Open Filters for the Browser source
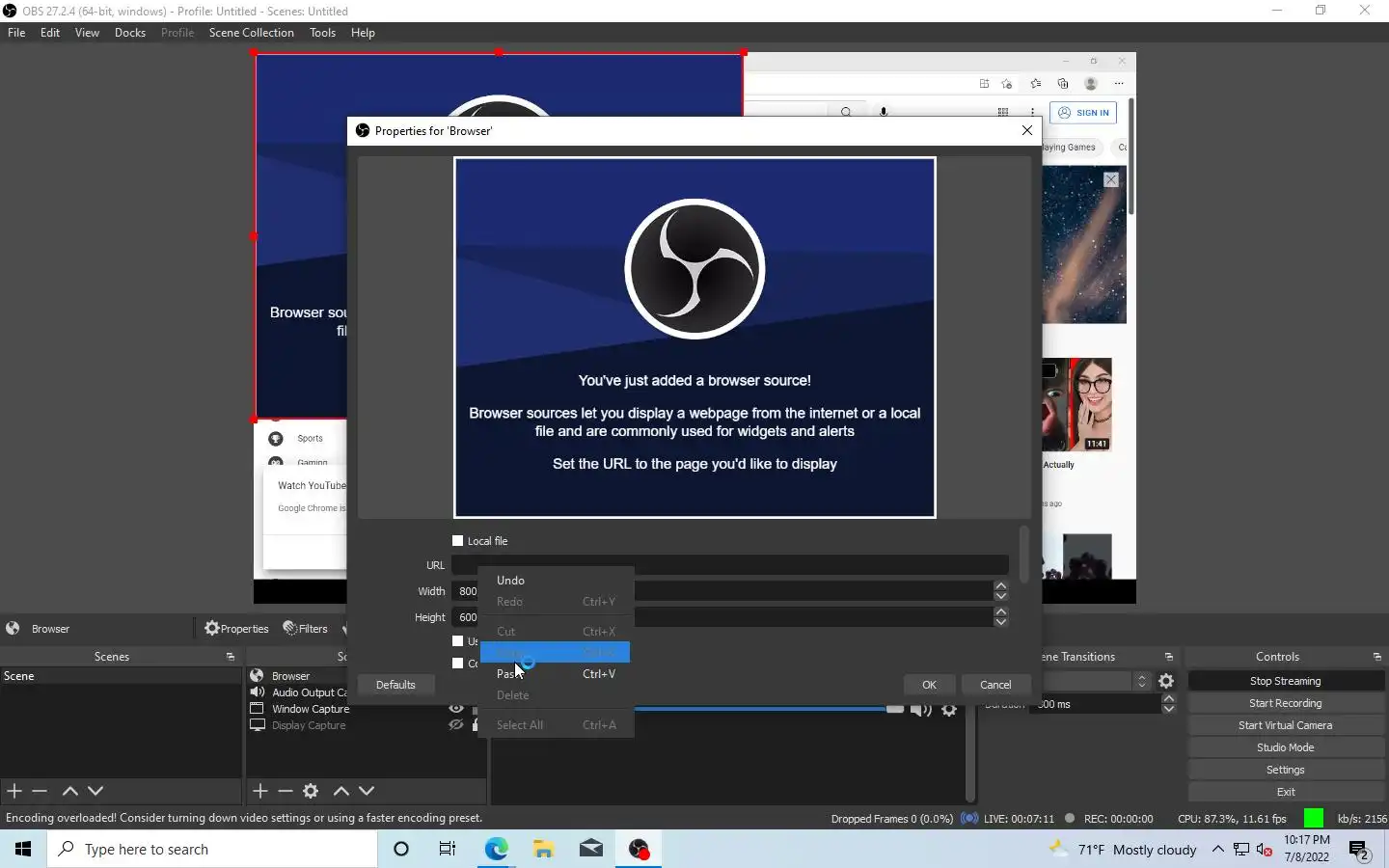The width and height of the screenshot is (1389, 868). [x=305, y=629]
